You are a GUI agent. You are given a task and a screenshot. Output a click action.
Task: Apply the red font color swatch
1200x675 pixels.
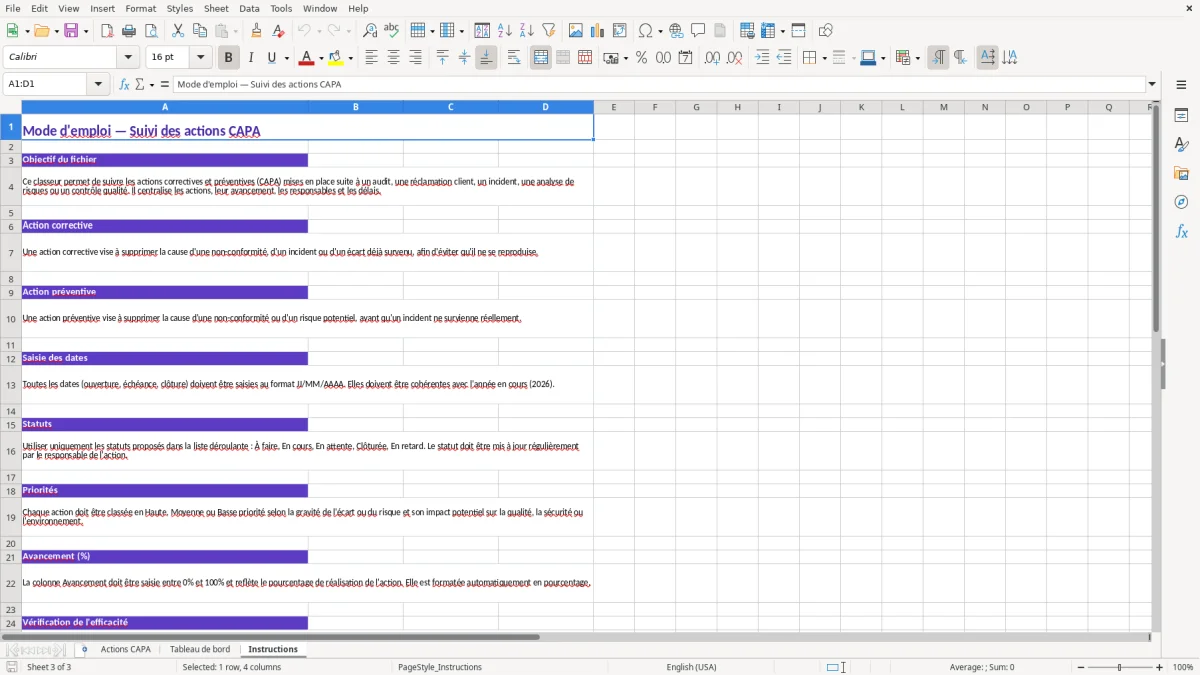tap(307, 58)
